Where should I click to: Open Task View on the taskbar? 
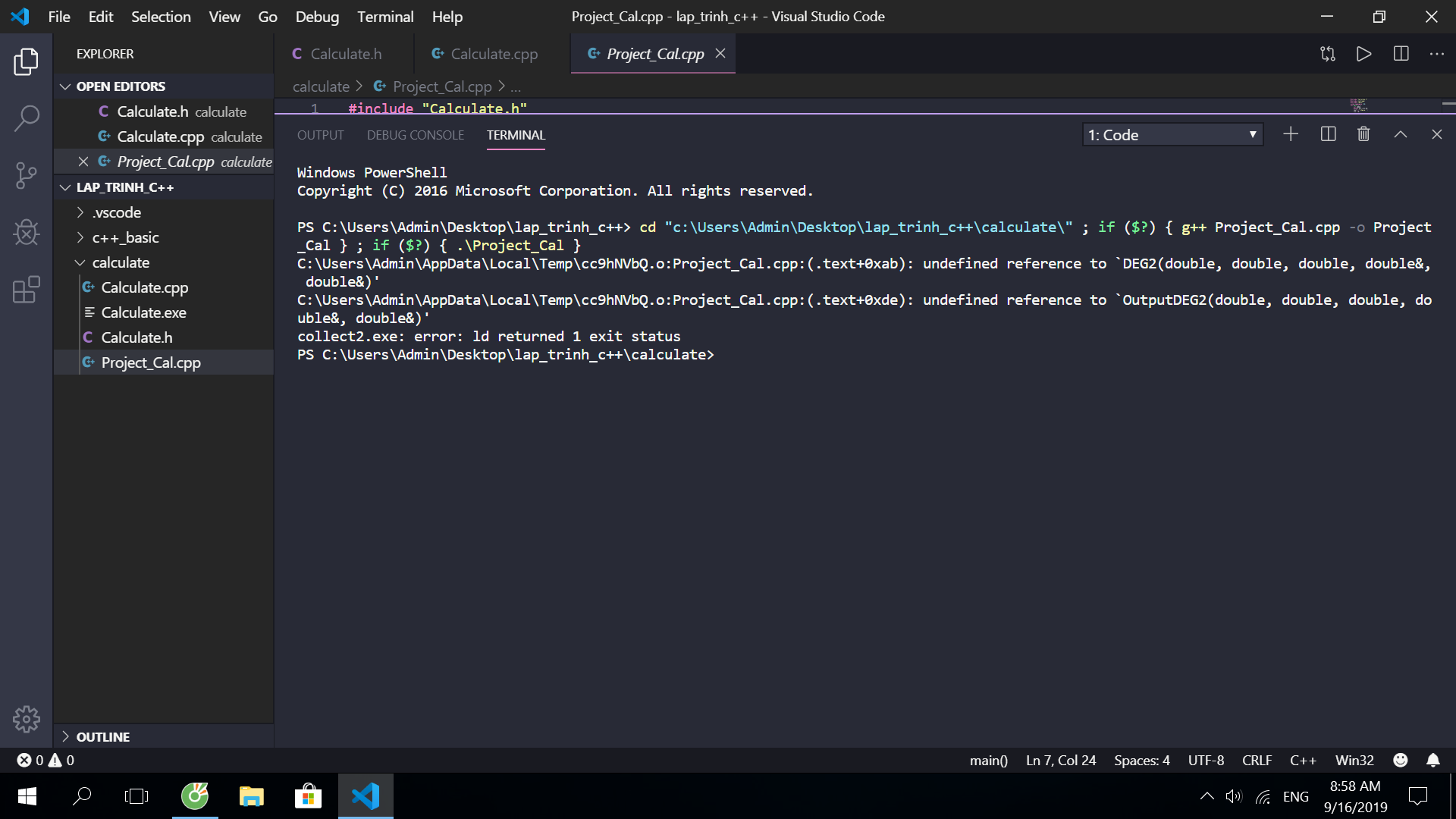pos(136,796)
